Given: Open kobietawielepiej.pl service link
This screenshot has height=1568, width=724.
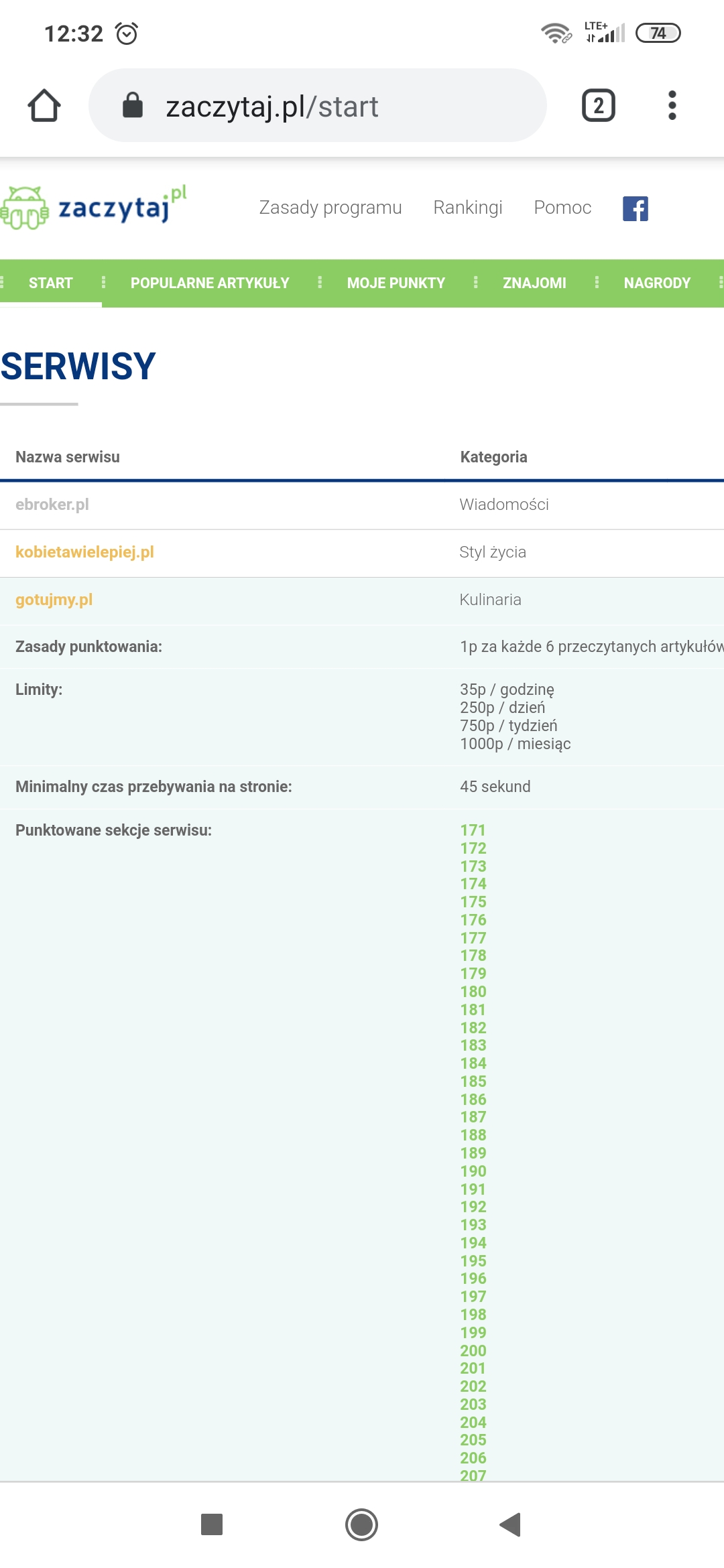Looking at the screenshot, I should [x=84, y=552].
